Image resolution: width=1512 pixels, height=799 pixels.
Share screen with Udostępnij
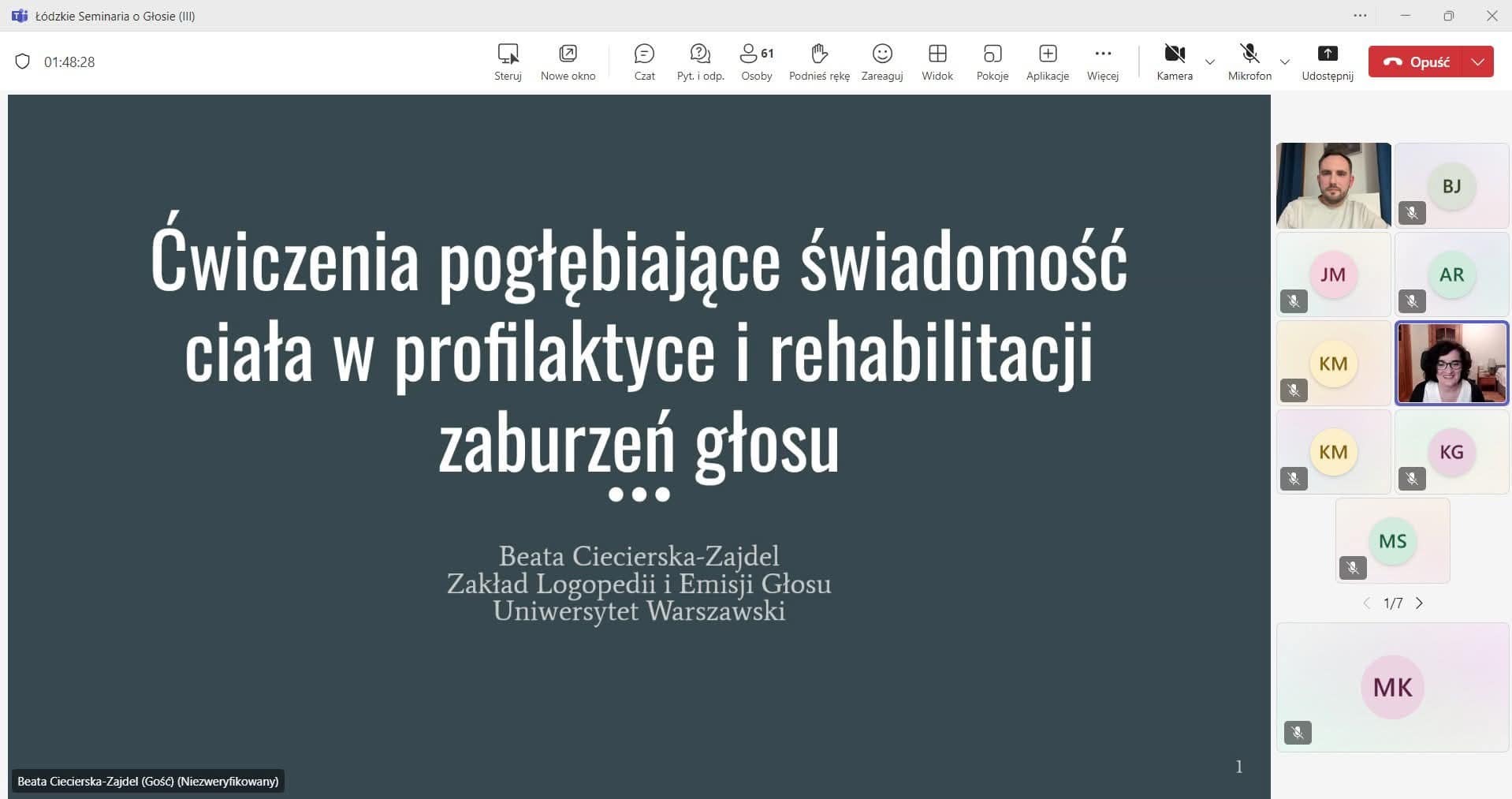(x=1328, y=62)
